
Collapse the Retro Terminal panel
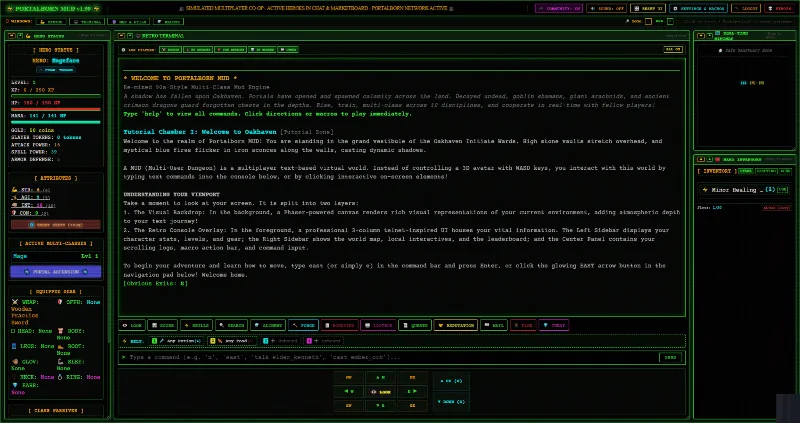pos(121,36)
